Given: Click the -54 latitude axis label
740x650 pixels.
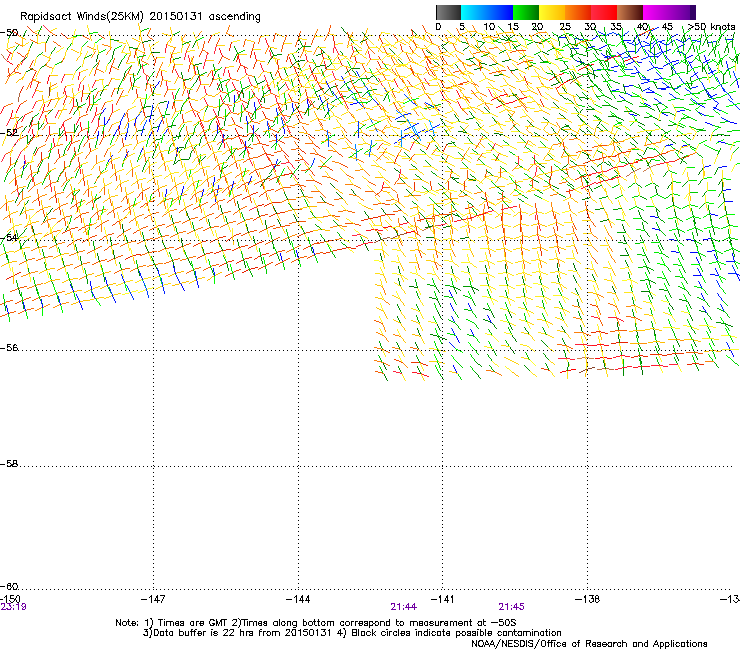Looking at the screenshot, I should coord(9,237).
